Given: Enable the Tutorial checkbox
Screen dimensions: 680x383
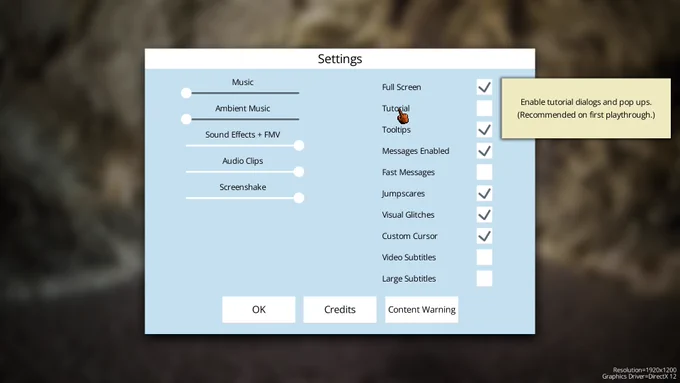Looking at the screenshot, I should pos(484,108).
